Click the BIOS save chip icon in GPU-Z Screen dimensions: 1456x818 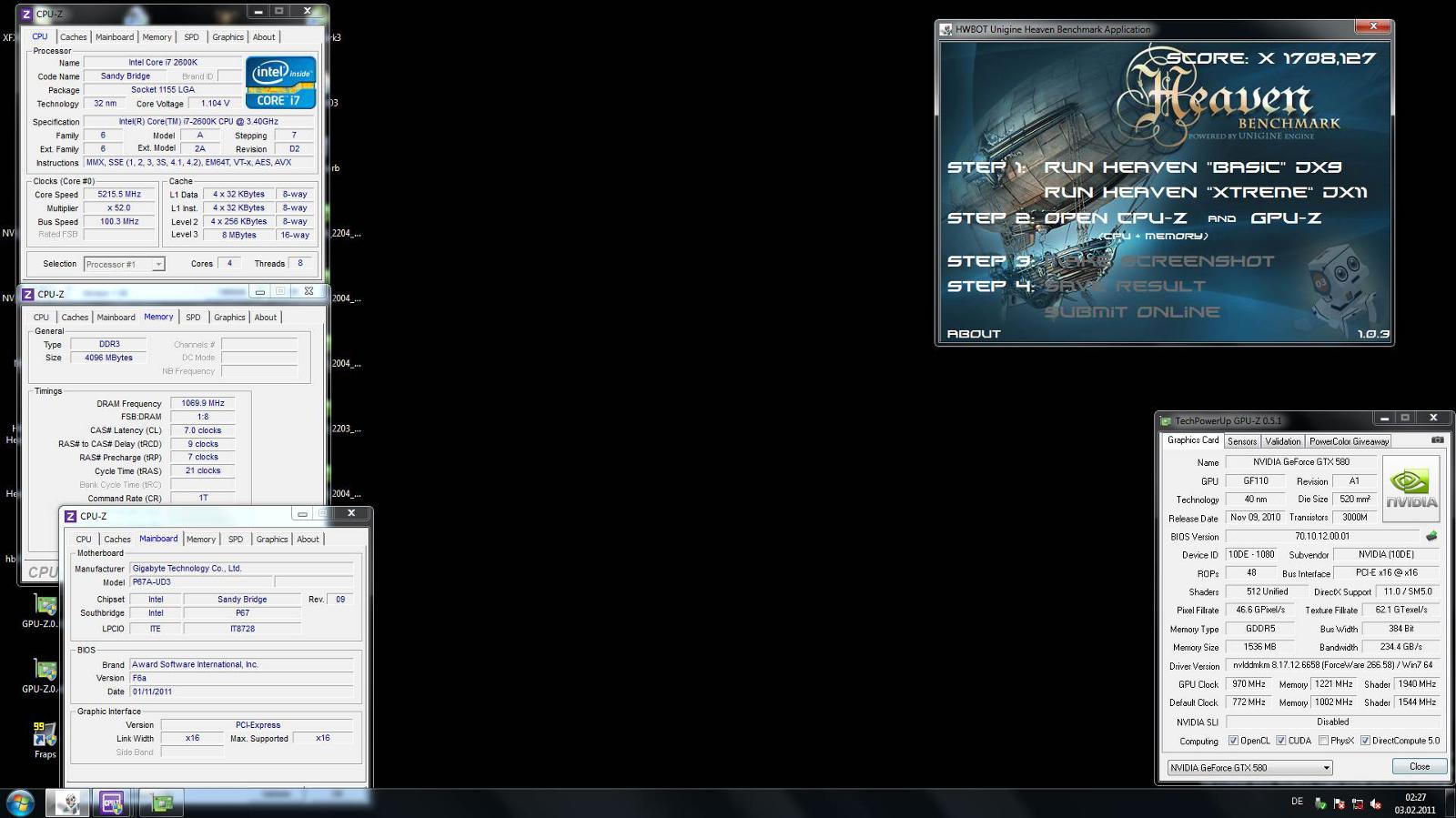click(1431, 536)
